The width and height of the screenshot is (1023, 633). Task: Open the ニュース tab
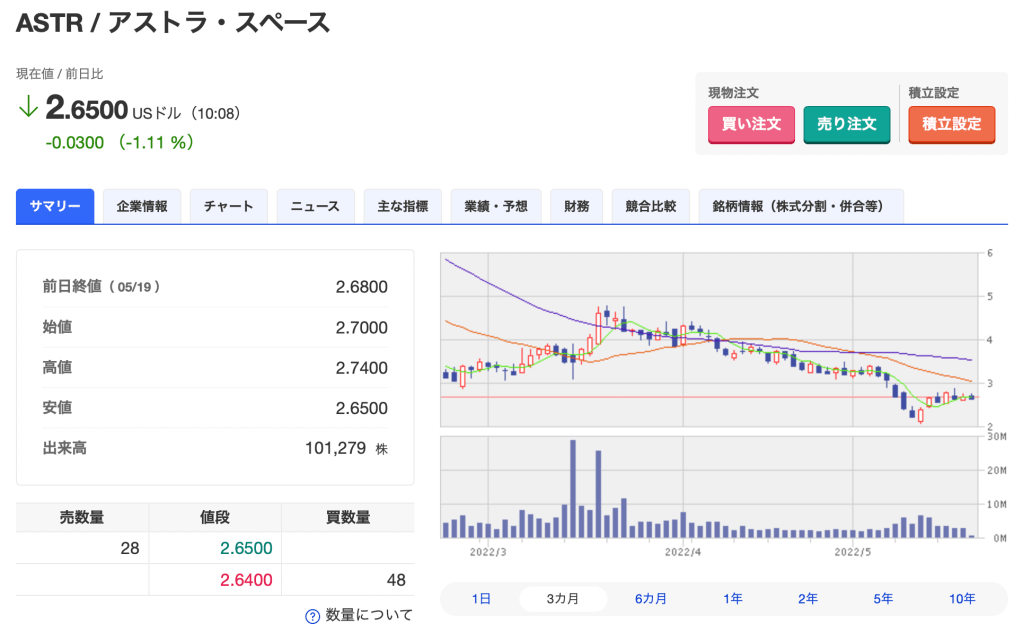315,207
